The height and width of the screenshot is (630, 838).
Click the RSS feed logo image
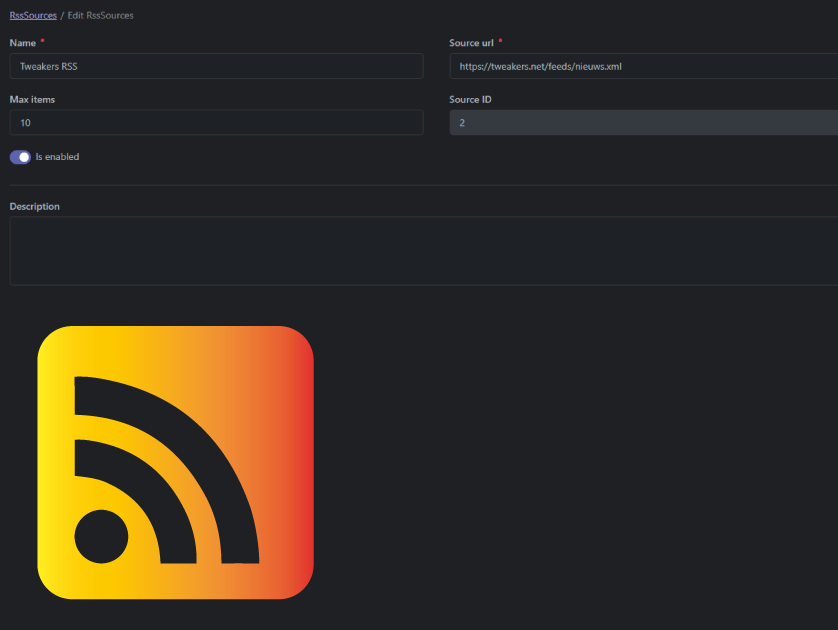click(x=175, y=463)
